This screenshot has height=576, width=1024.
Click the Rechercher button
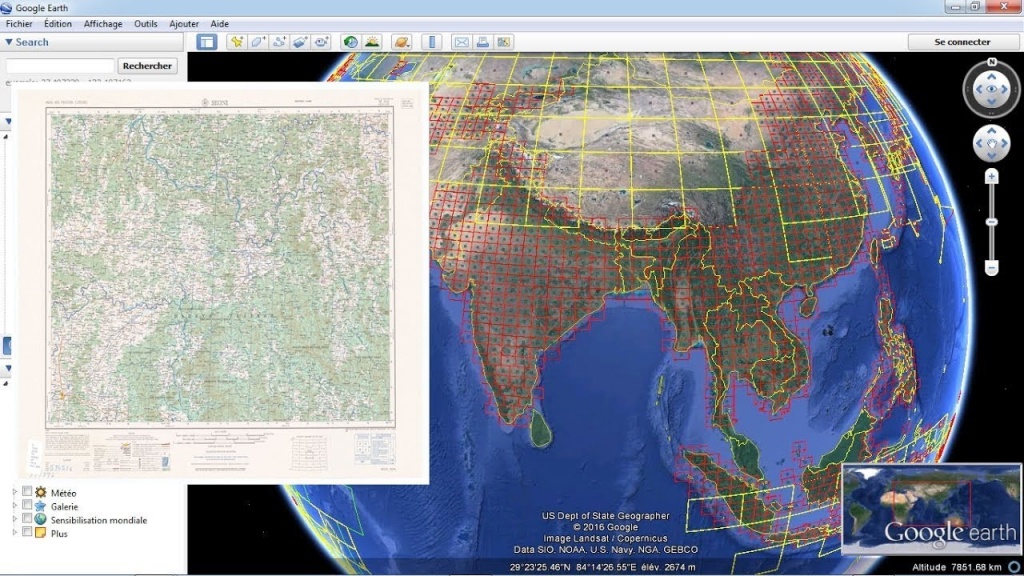pos(149,66)
